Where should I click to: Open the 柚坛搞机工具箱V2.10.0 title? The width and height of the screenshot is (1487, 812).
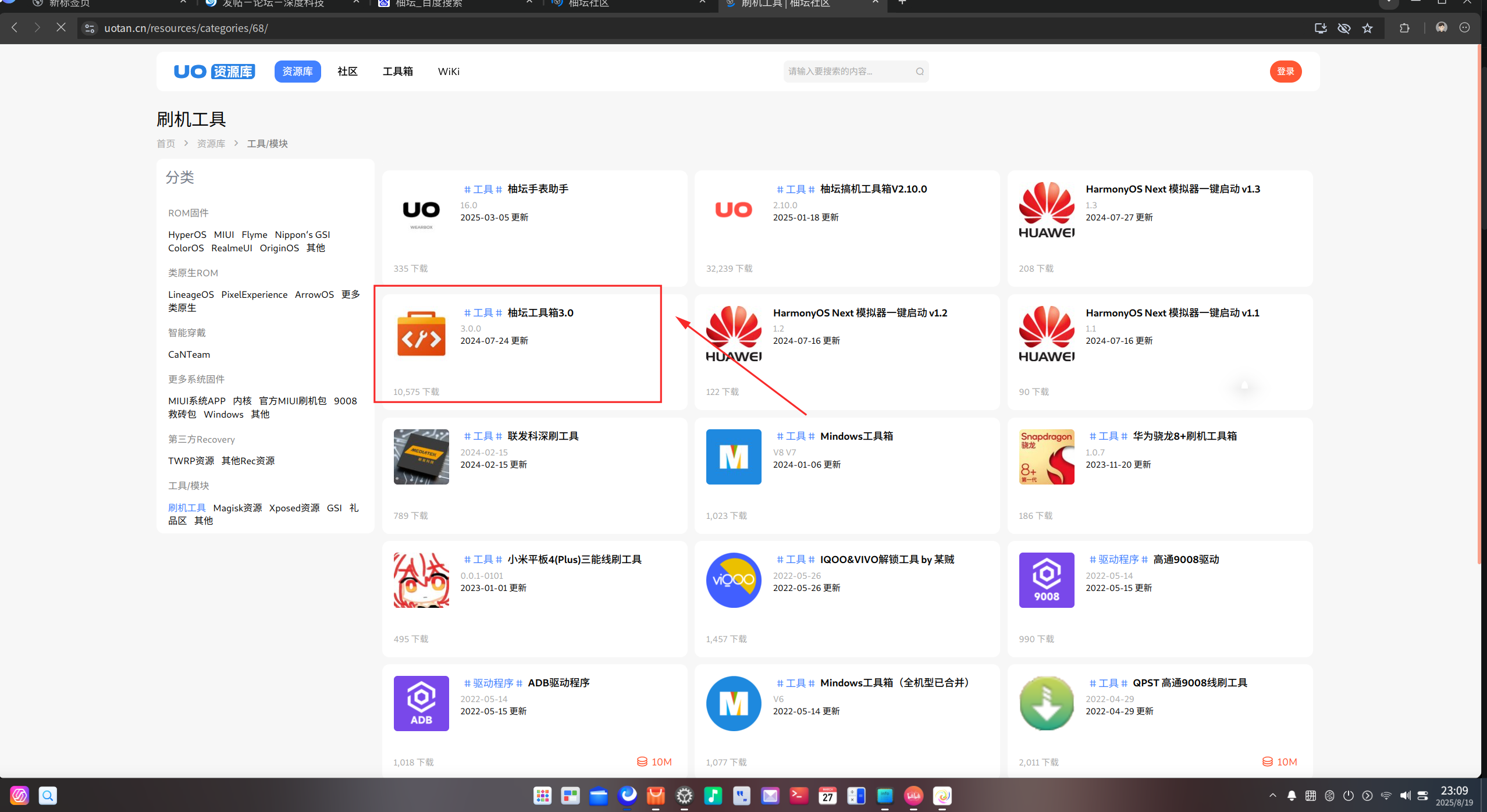[x=873, y=189]
